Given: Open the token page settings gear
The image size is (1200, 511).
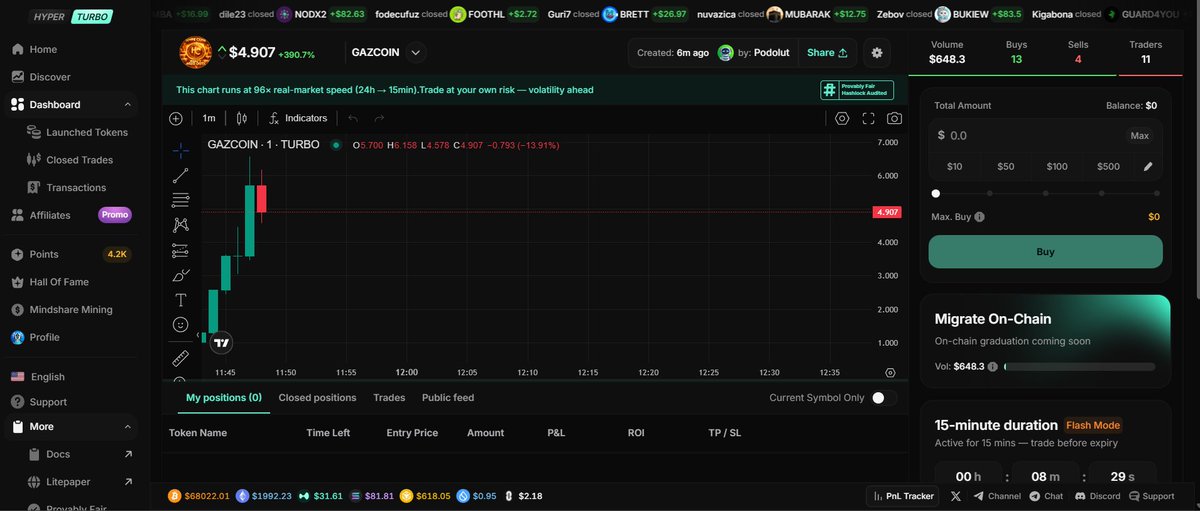Looking at the screenshot, I should (877, 53).
